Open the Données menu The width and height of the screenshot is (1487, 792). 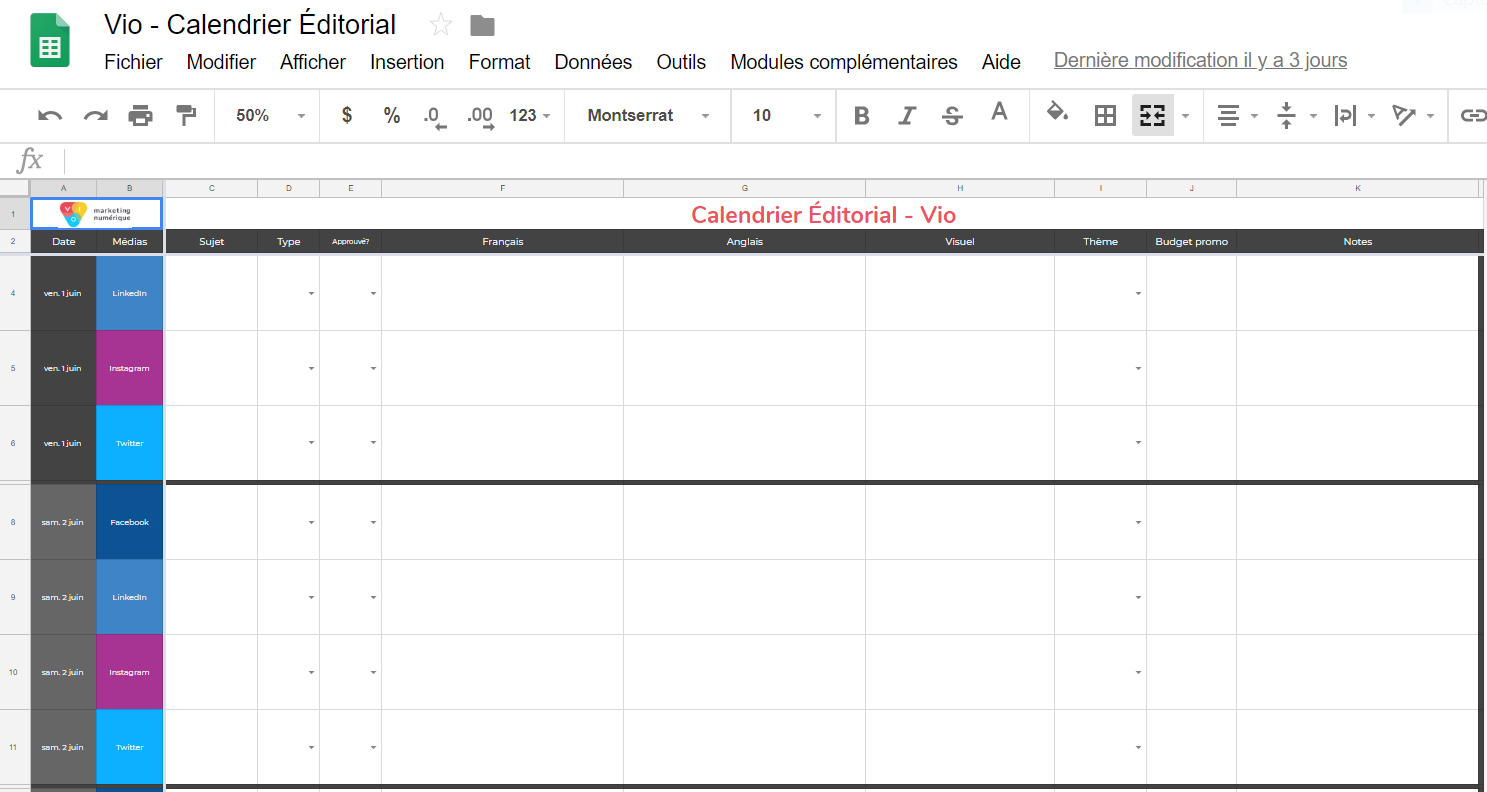pos(593,62)
